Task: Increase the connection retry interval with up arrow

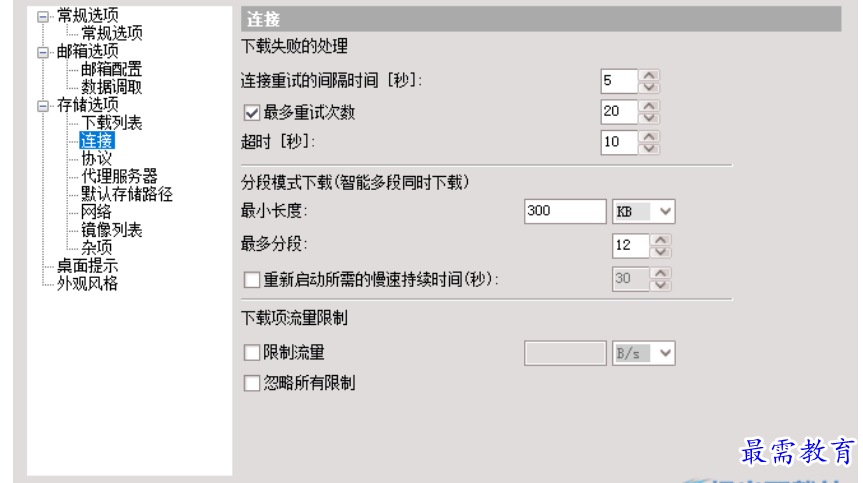Action: pyautogui.click(x=649, y=75)
